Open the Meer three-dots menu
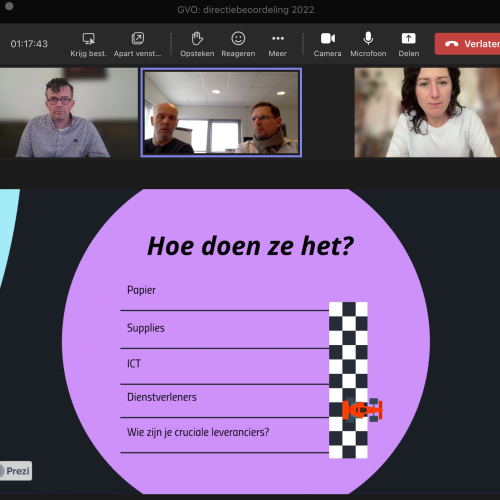Image resolution: width=500 pixels, height=500 pixels. click(x=278, y=39)
